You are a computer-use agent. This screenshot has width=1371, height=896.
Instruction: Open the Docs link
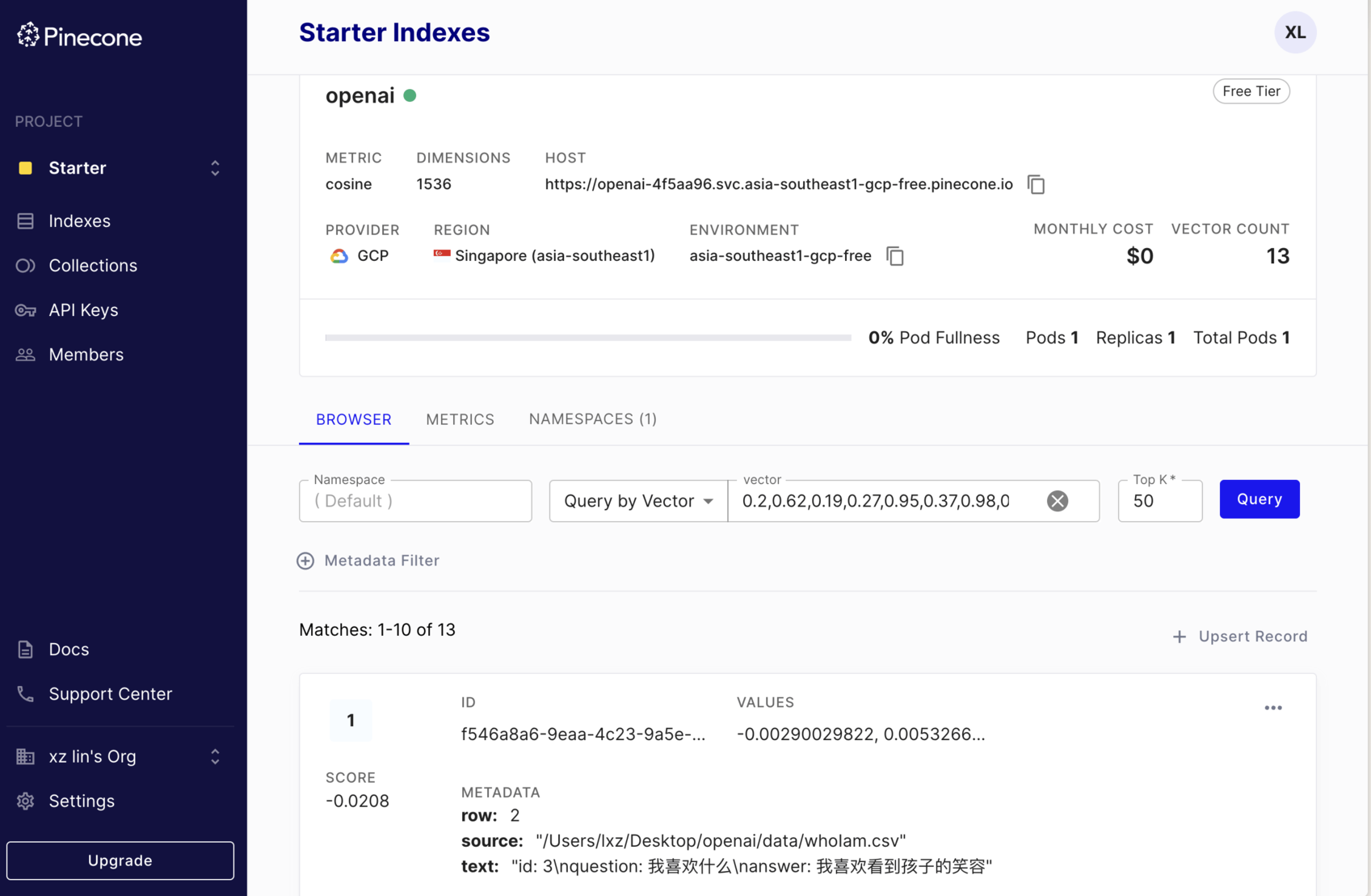coord(69,649)
